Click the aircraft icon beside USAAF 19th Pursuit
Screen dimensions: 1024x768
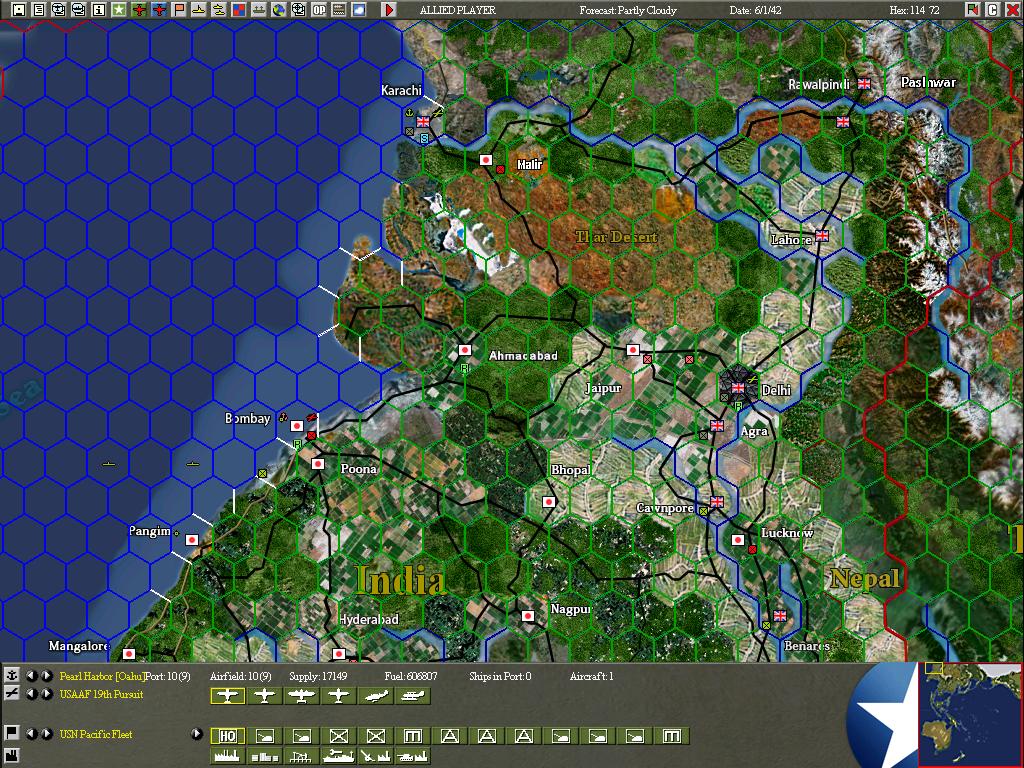pos(11,693)
